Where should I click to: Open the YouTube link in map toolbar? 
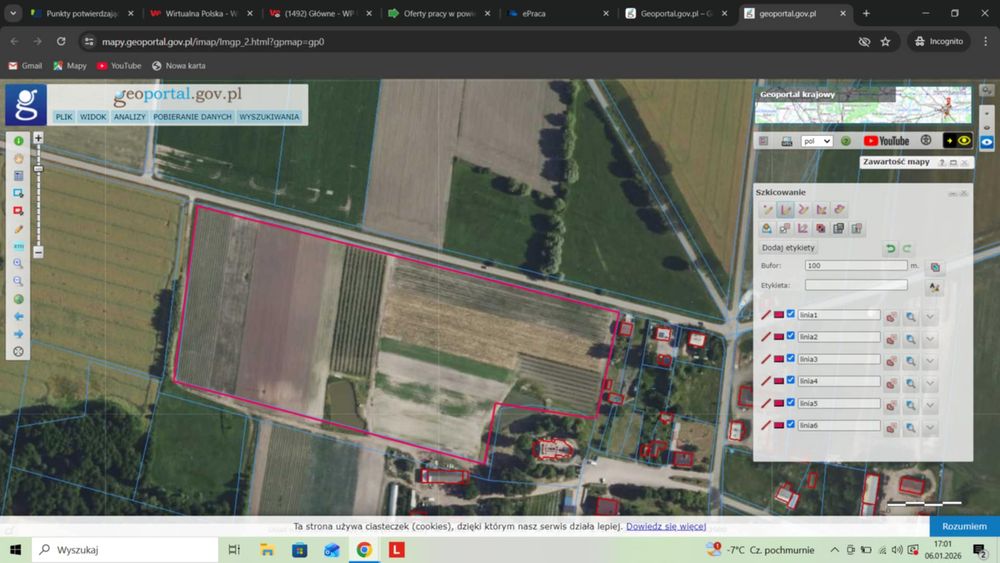pos(886,141)
